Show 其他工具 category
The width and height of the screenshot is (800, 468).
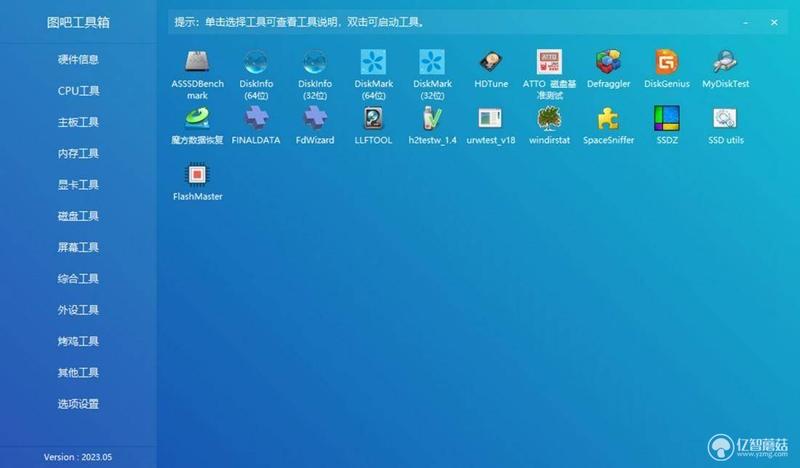click(78, 373)
